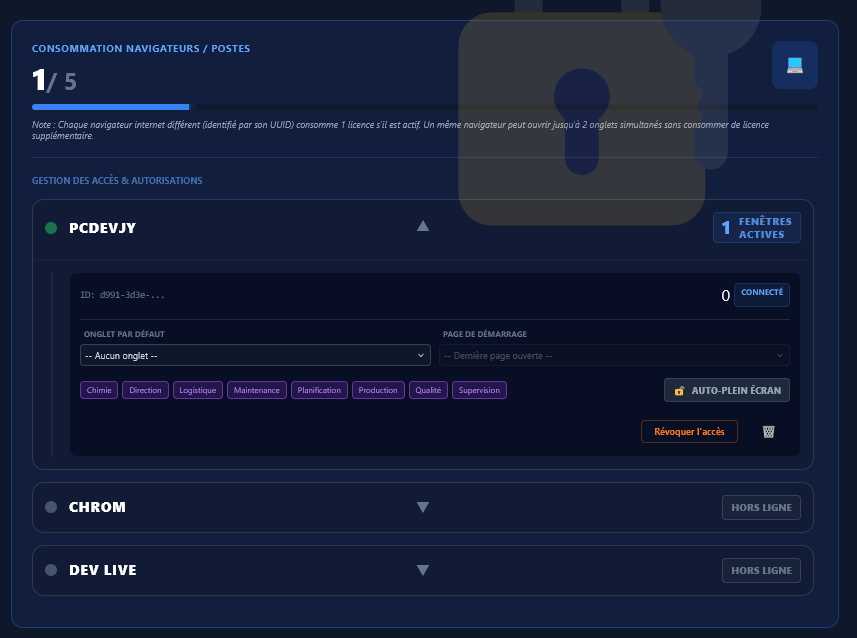The width and height of the screenshot is (857, 638).
Task: Expand the DEV LIVE row arrow
Action: point(423,570)
